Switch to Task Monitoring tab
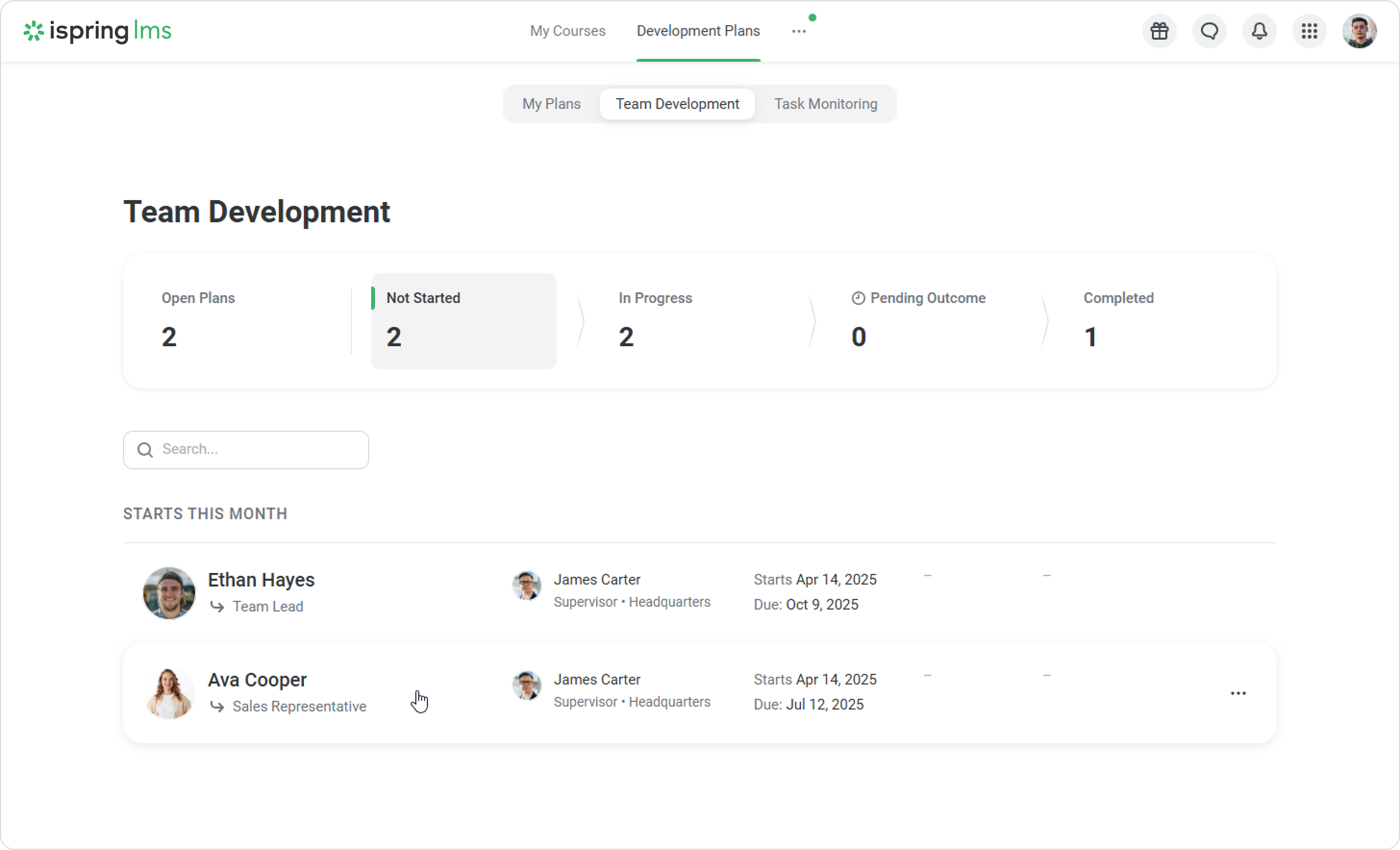Image resolution: width=1400 pixels, height=850 pixels. click(x=825, y=104)
